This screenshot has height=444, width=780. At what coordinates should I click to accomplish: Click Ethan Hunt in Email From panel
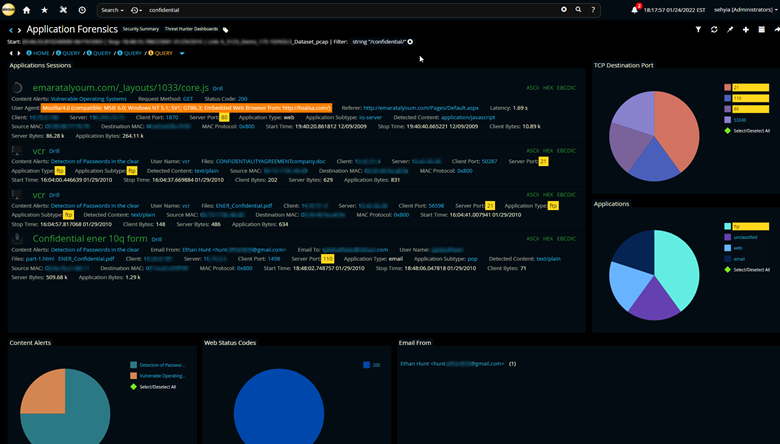[x=452, y=364]
